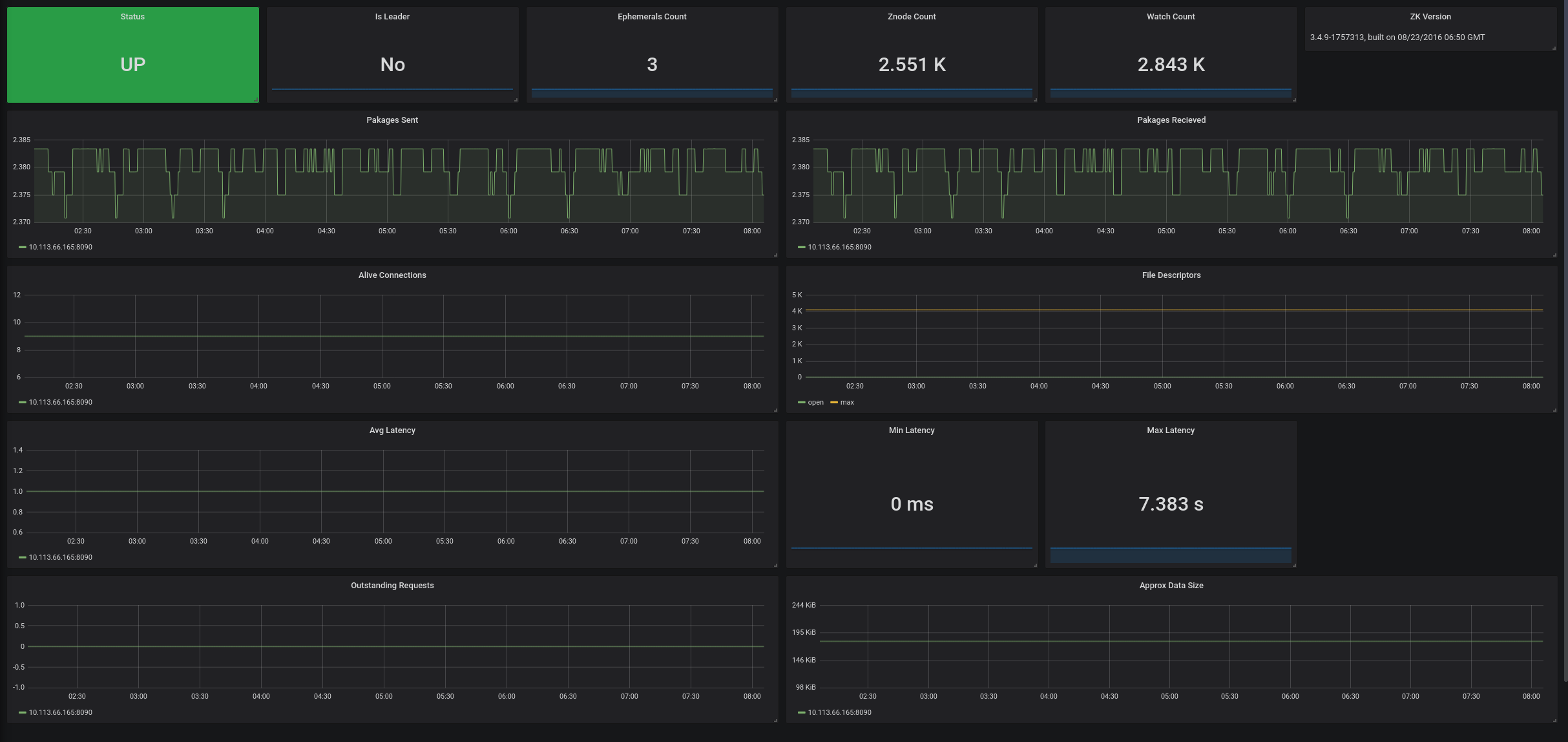This screenshot has width=1568, height=742.
Task: Open the Pakages Recieved panel title menu
Action: pyautogui.click(x=1171, y=120)
